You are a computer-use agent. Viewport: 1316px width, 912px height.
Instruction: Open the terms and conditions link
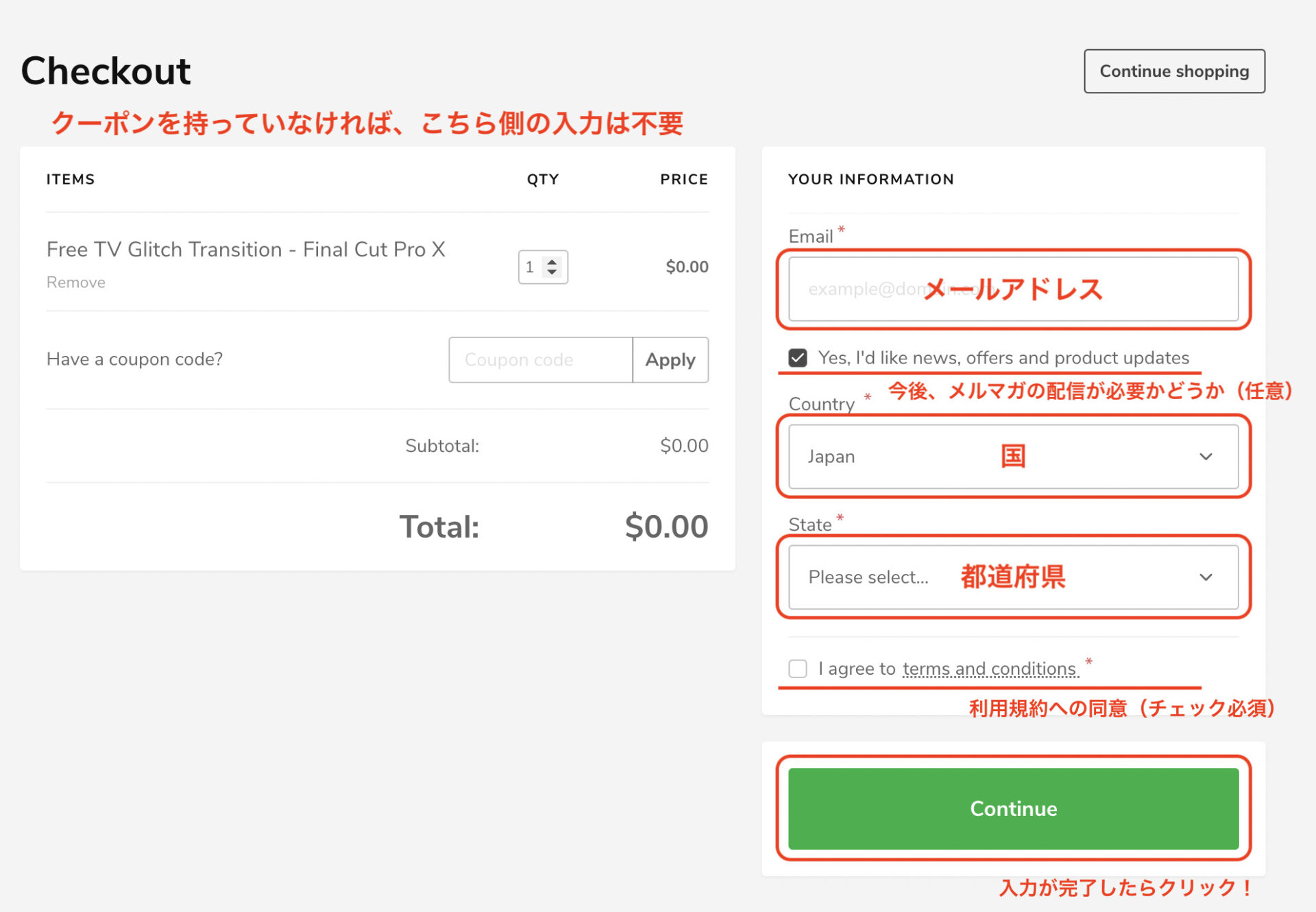990,669
